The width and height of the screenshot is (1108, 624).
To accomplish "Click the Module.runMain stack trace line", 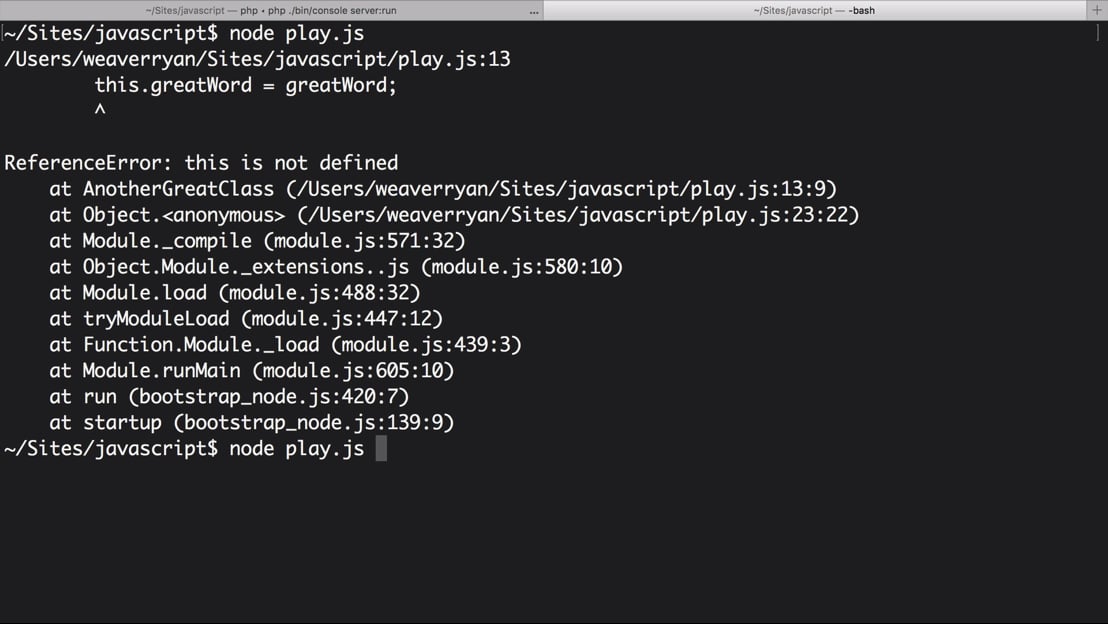I will coord(252,371).
